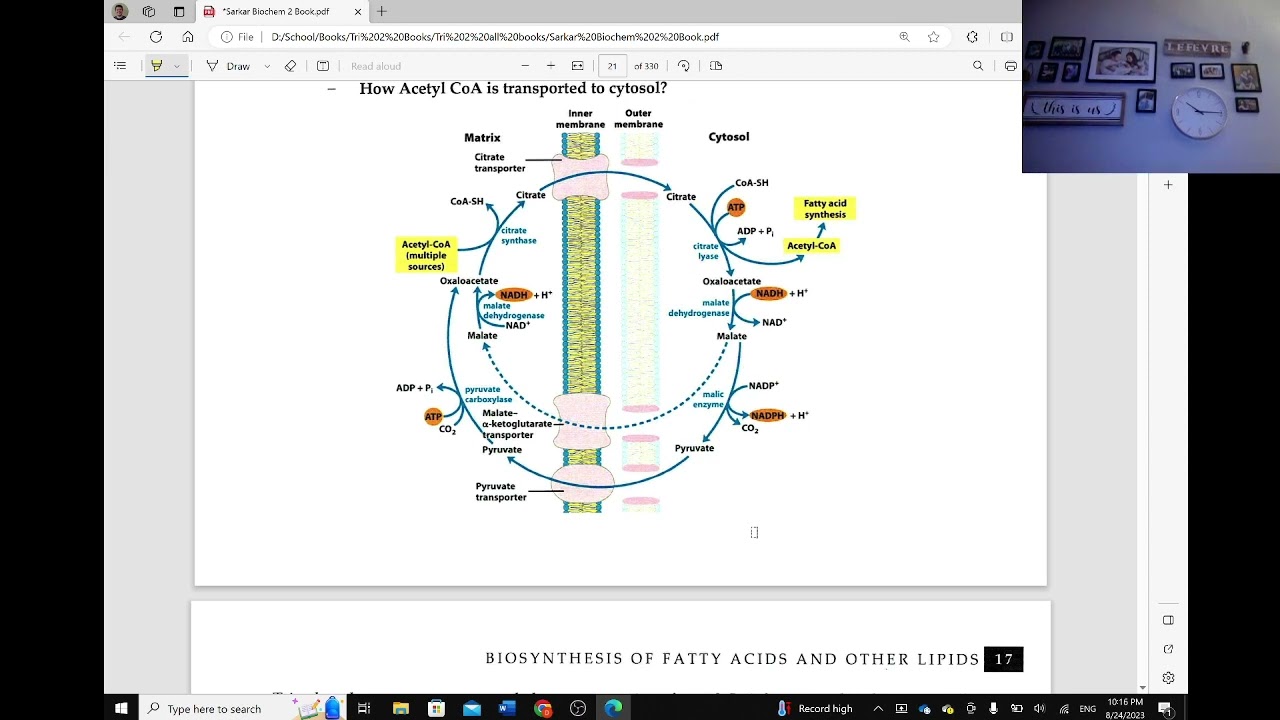This screenshot has width=1280, height=720.
Task: Activate the Draw tool
Action: [229, 66]
